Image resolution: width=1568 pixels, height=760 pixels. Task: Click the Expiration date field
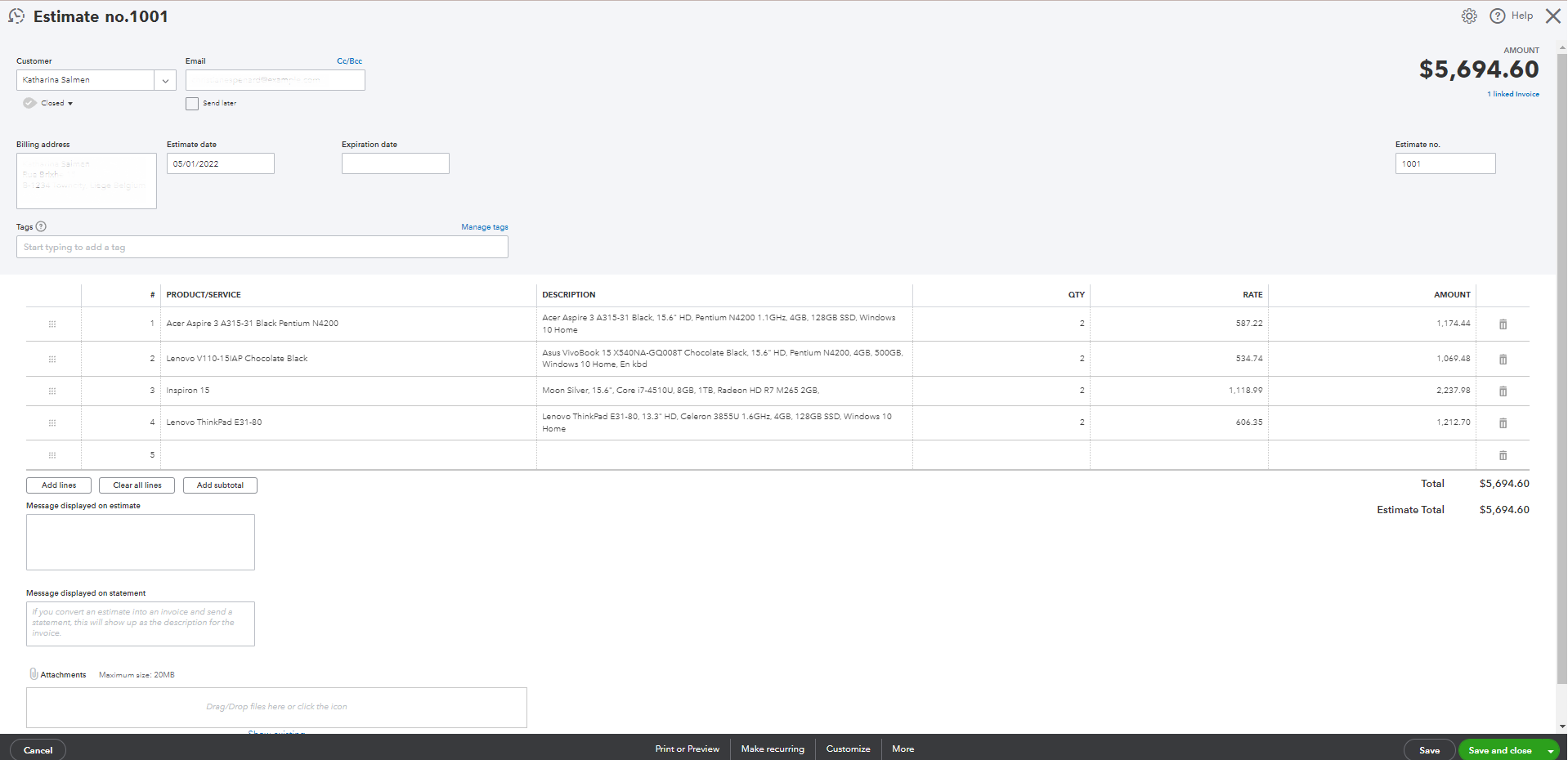coord(396,163)
